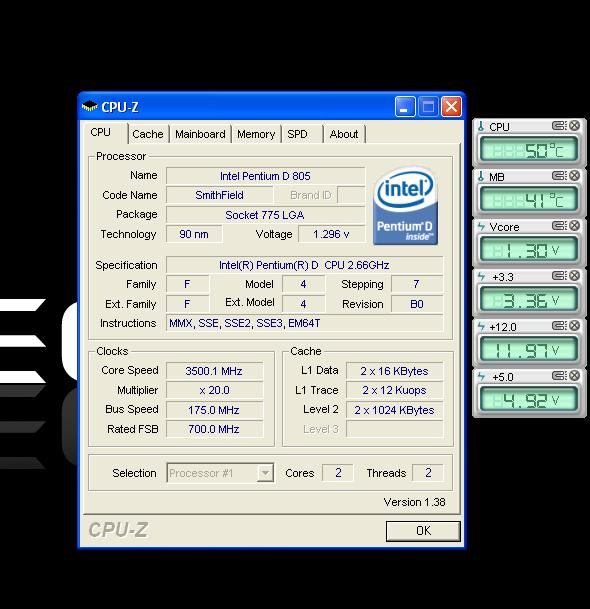Image resolution: width=590 pixels, height=609 pixels.
Task: Click the 'Version 1.38' label
Action: (414, 502)
